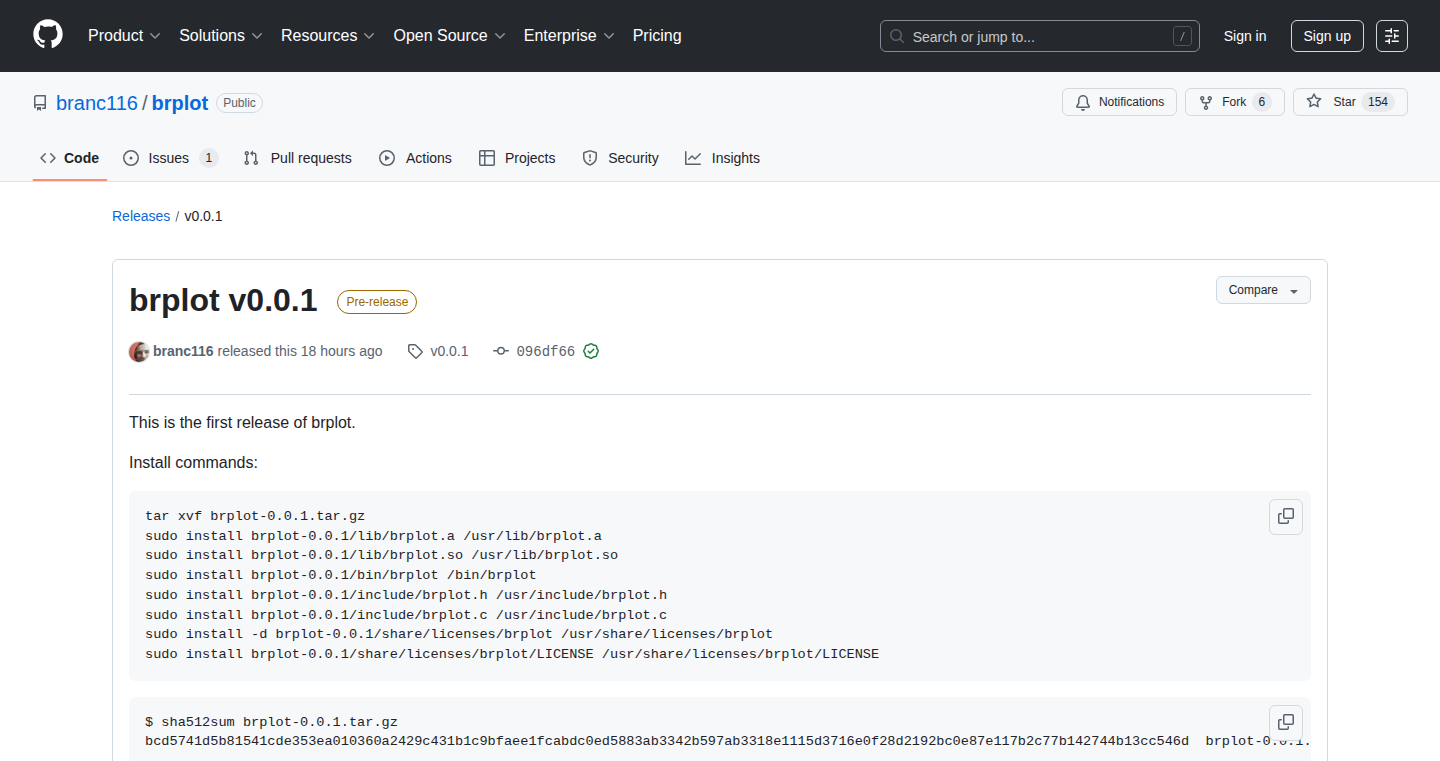Copy the sha512sum code block
Viewport: 1440px width, 761px height.
click(x=1286, y=722)
